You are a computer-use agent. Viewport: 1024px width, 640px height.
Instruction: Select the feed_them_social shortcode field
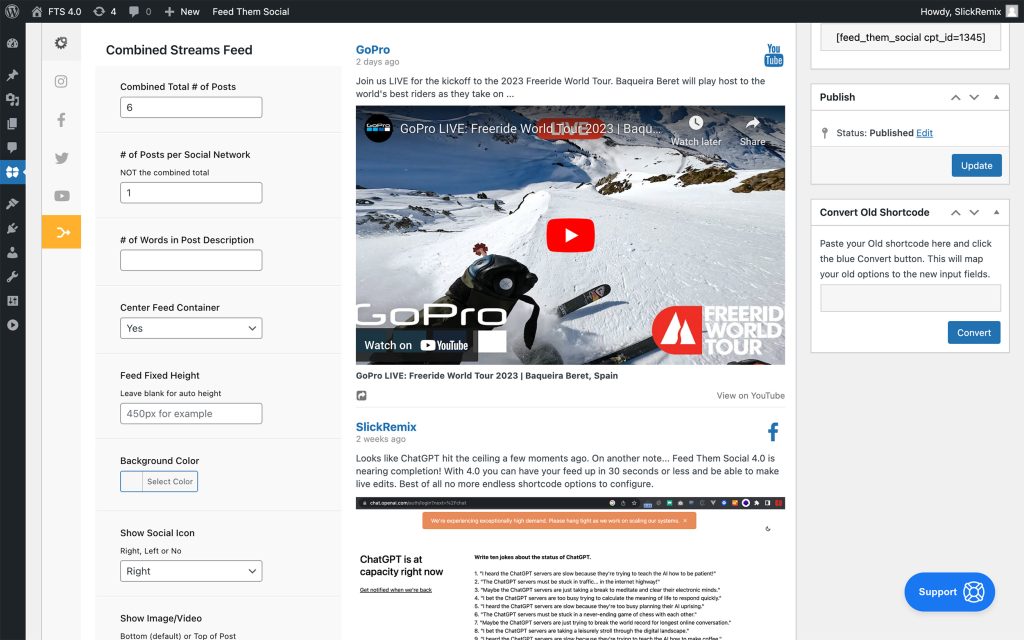(x=910, y=37)
